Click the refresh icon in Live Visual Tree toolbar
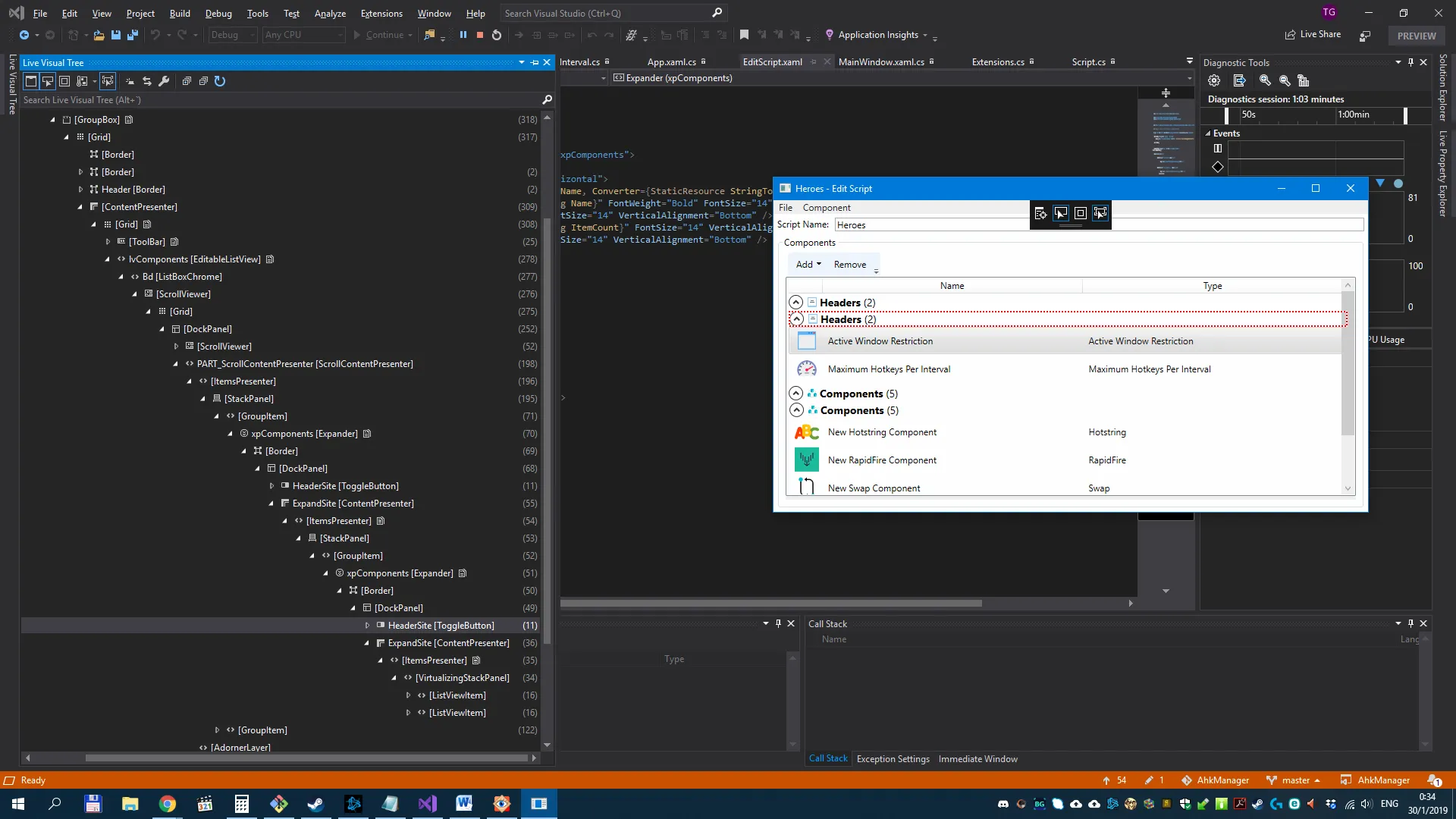Viewport: 1456px width, 819px height. tap(220, 81)
